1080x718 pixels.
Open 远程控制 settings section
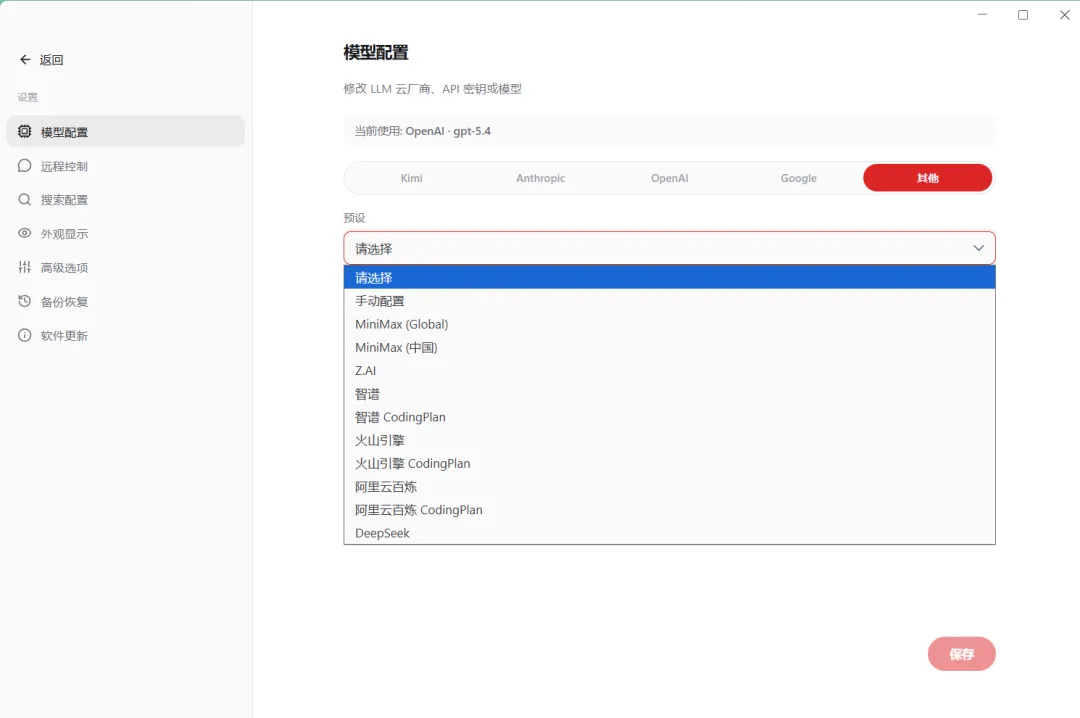(126, 166)
